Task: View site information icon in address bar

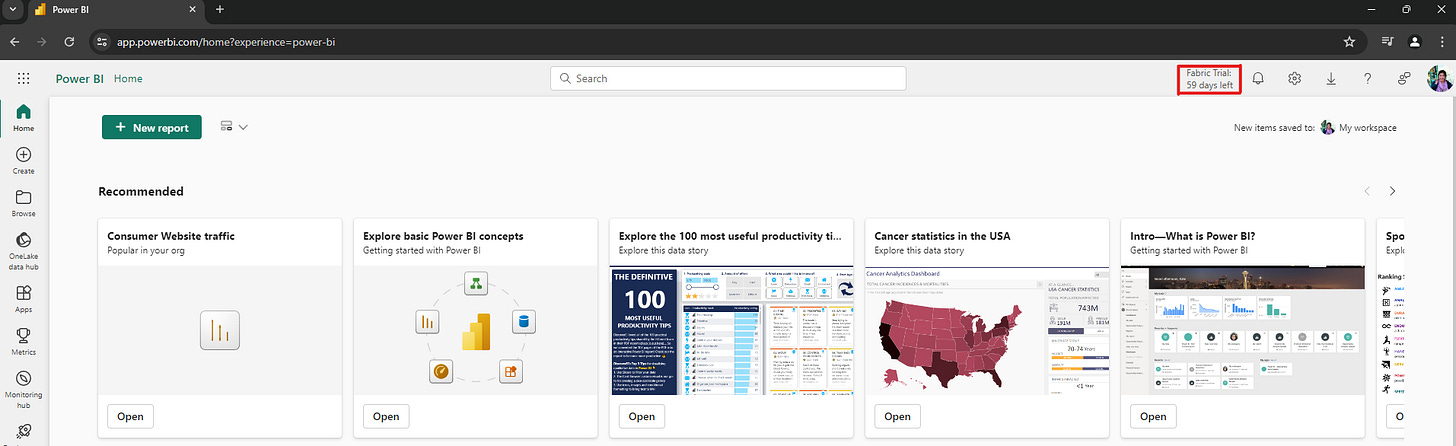Action: point(101,42)
